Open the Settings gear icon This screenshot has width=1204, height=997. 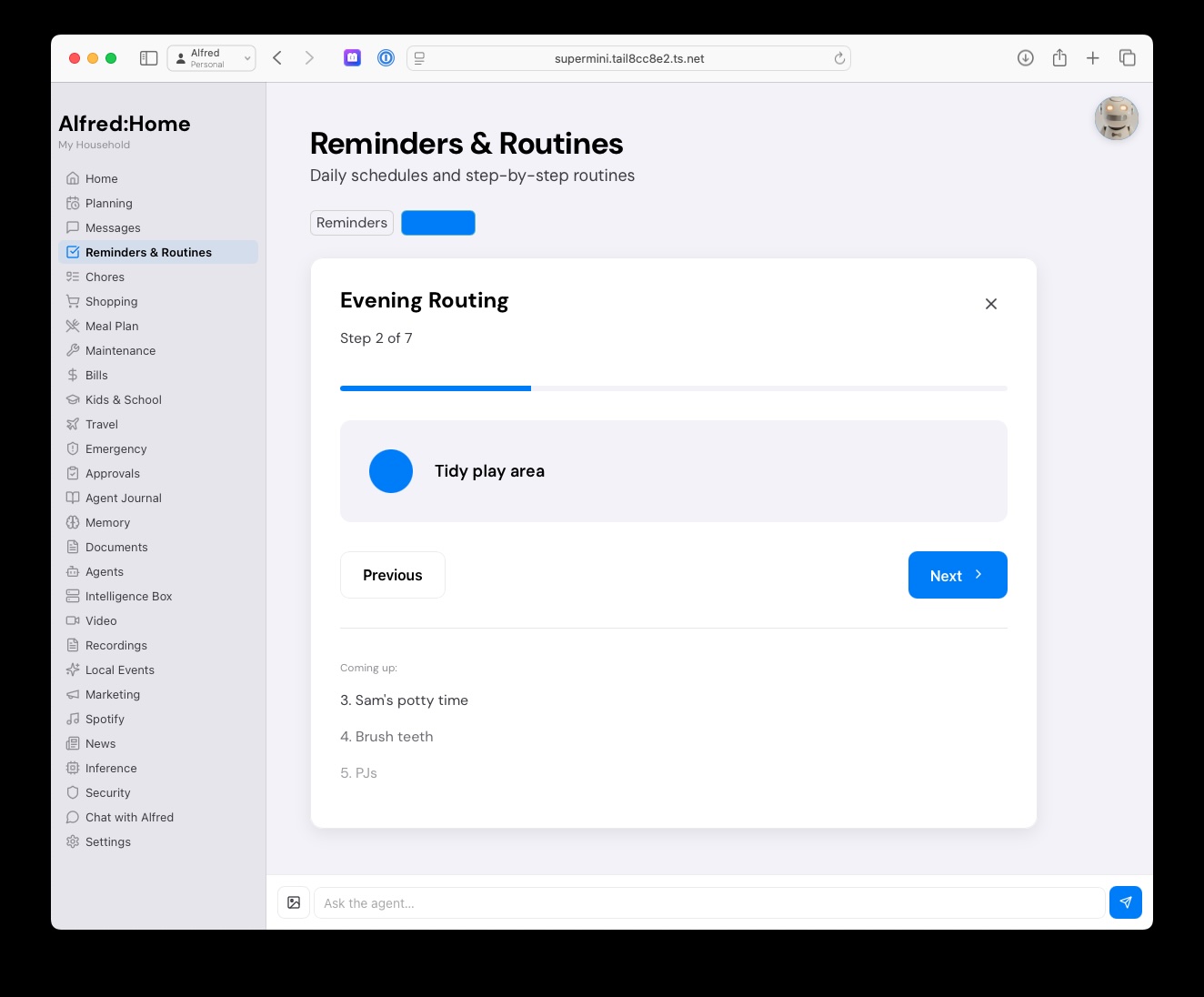(x=73, y=841)
